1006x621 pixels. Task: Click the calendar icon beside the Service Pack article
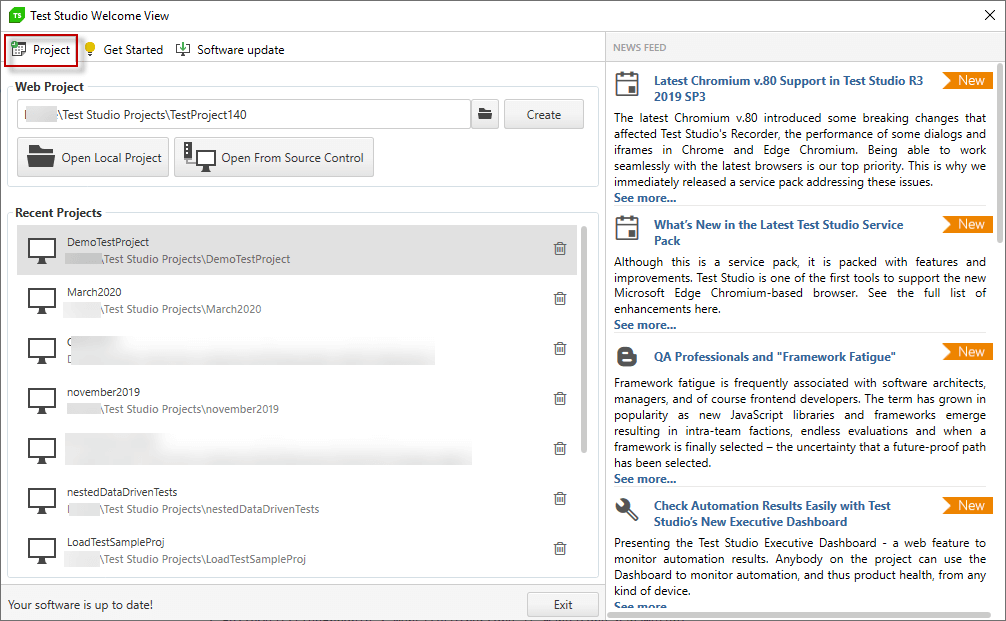coord(627,228)
